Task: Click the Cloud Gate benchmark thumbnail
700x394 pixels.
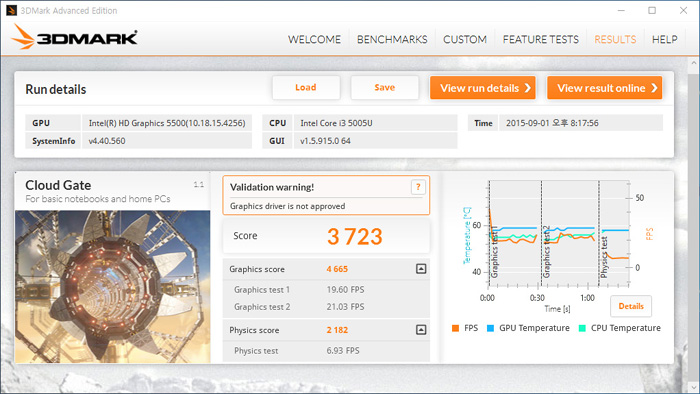Action: (x=112, y=286)
